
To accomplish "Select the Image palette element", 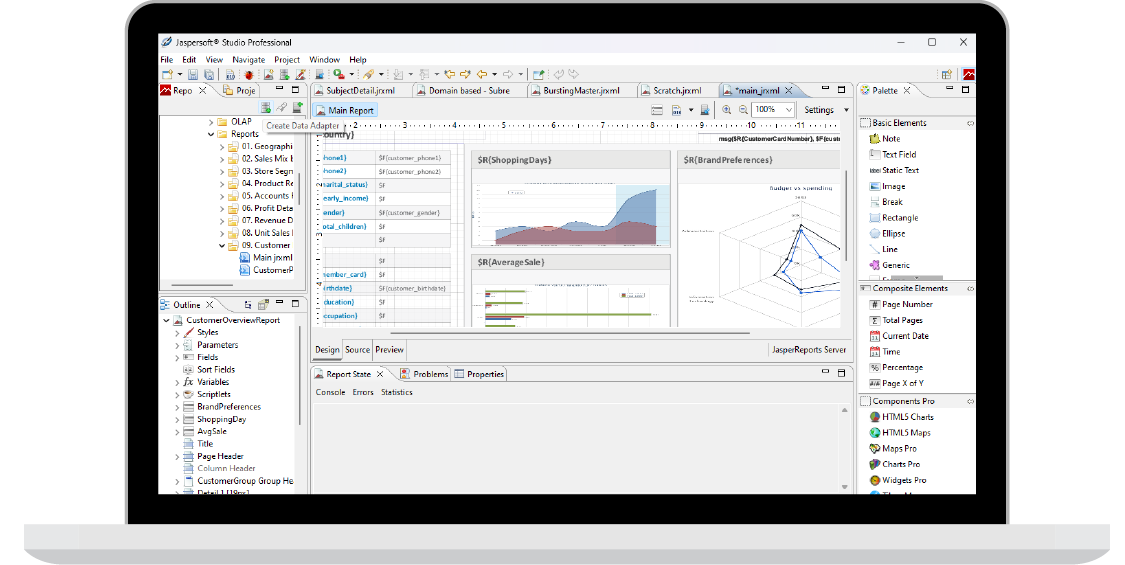I will [x=888, y=186].
